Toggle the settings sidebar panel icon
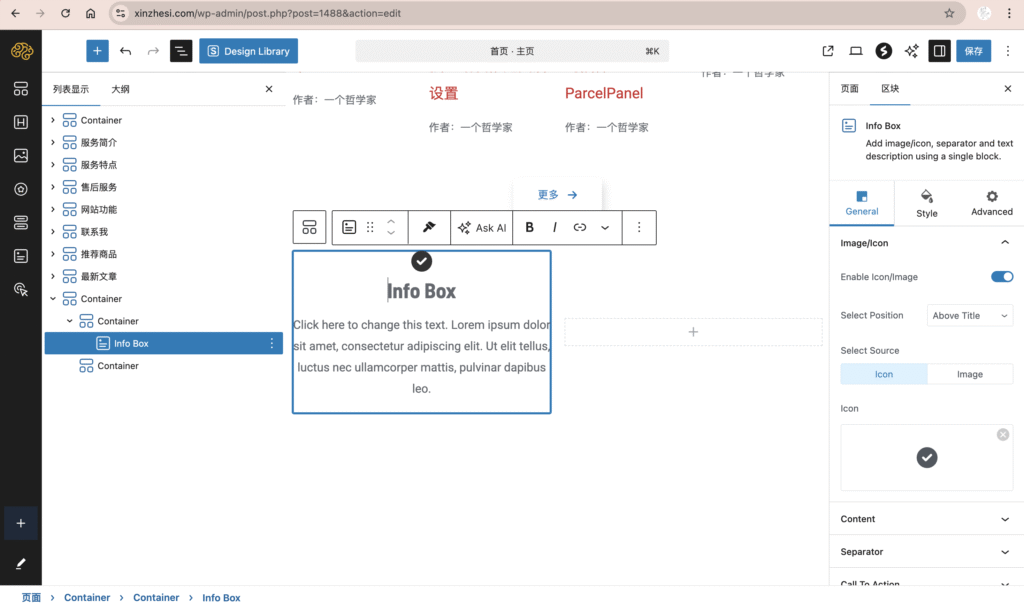1024x609 pixels. 939,51
